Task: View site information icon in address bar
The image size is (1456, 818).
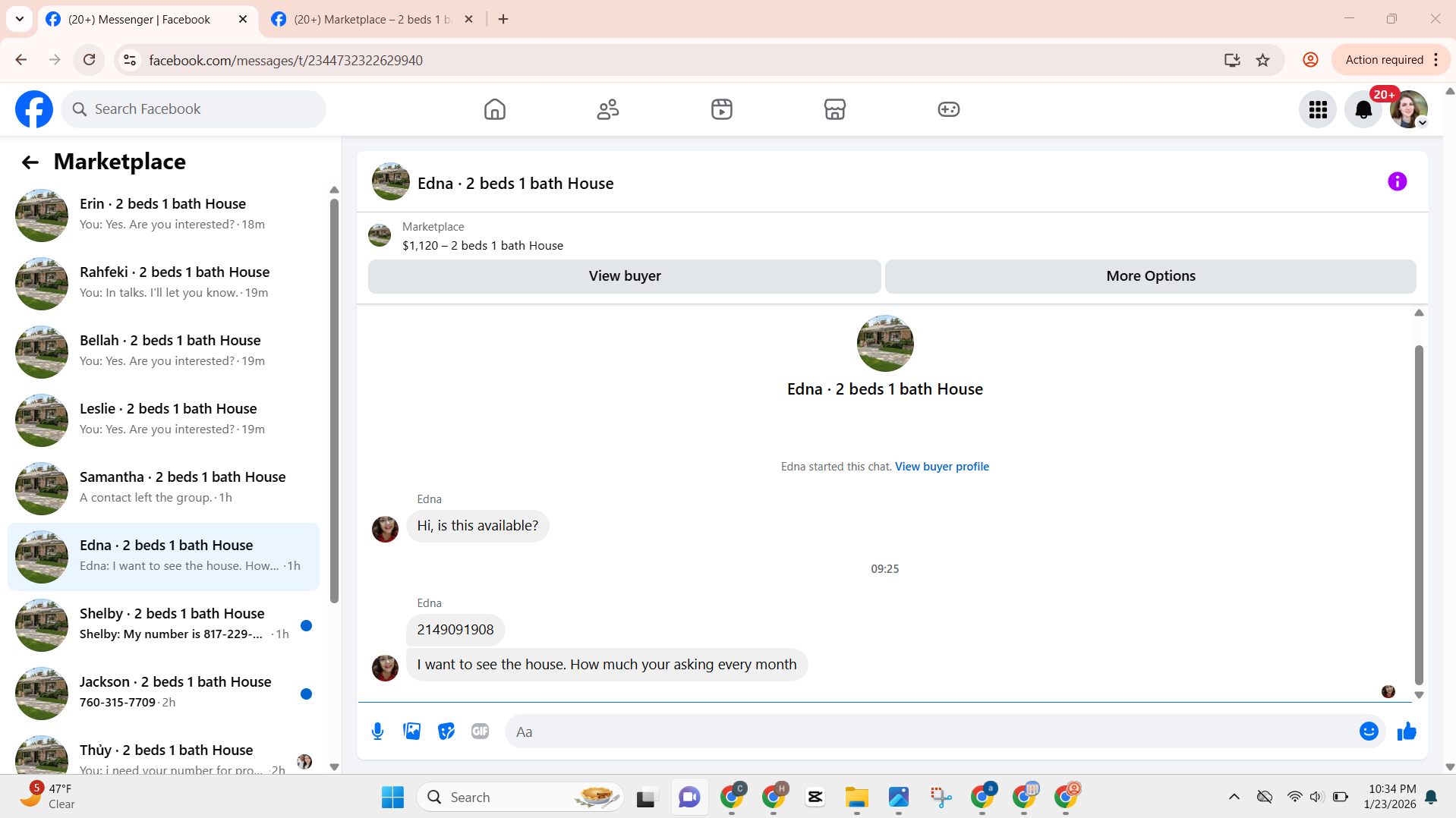Action: 130,60
